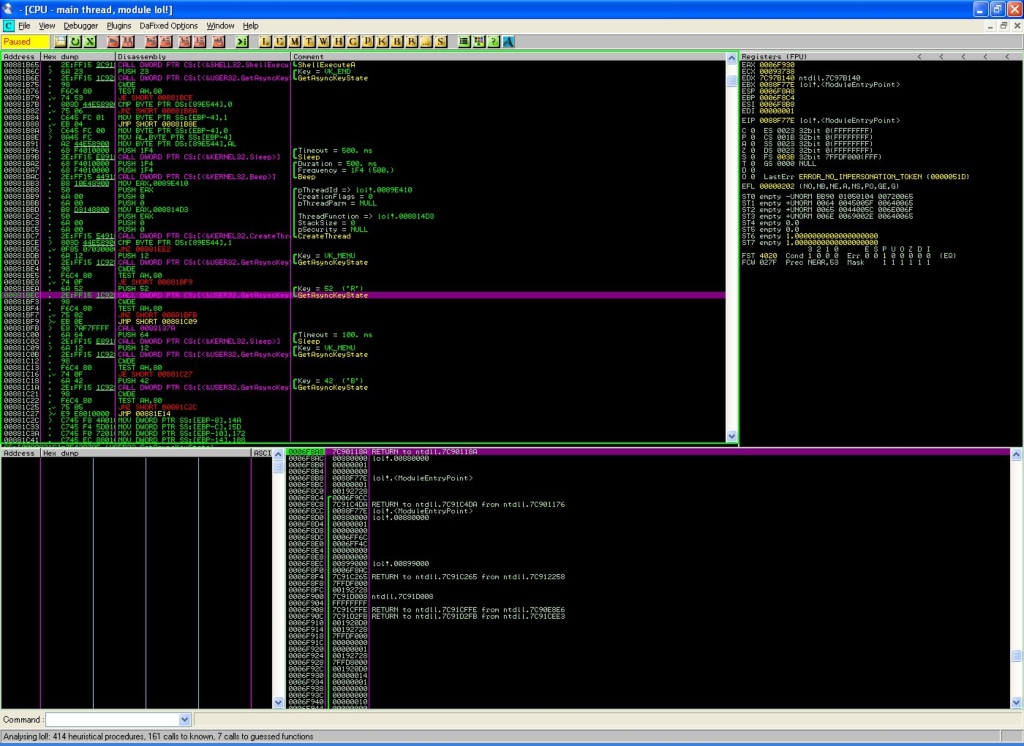Open Breakpoints with the first B icon
The image size is (1024, 746).
[397, 42]
